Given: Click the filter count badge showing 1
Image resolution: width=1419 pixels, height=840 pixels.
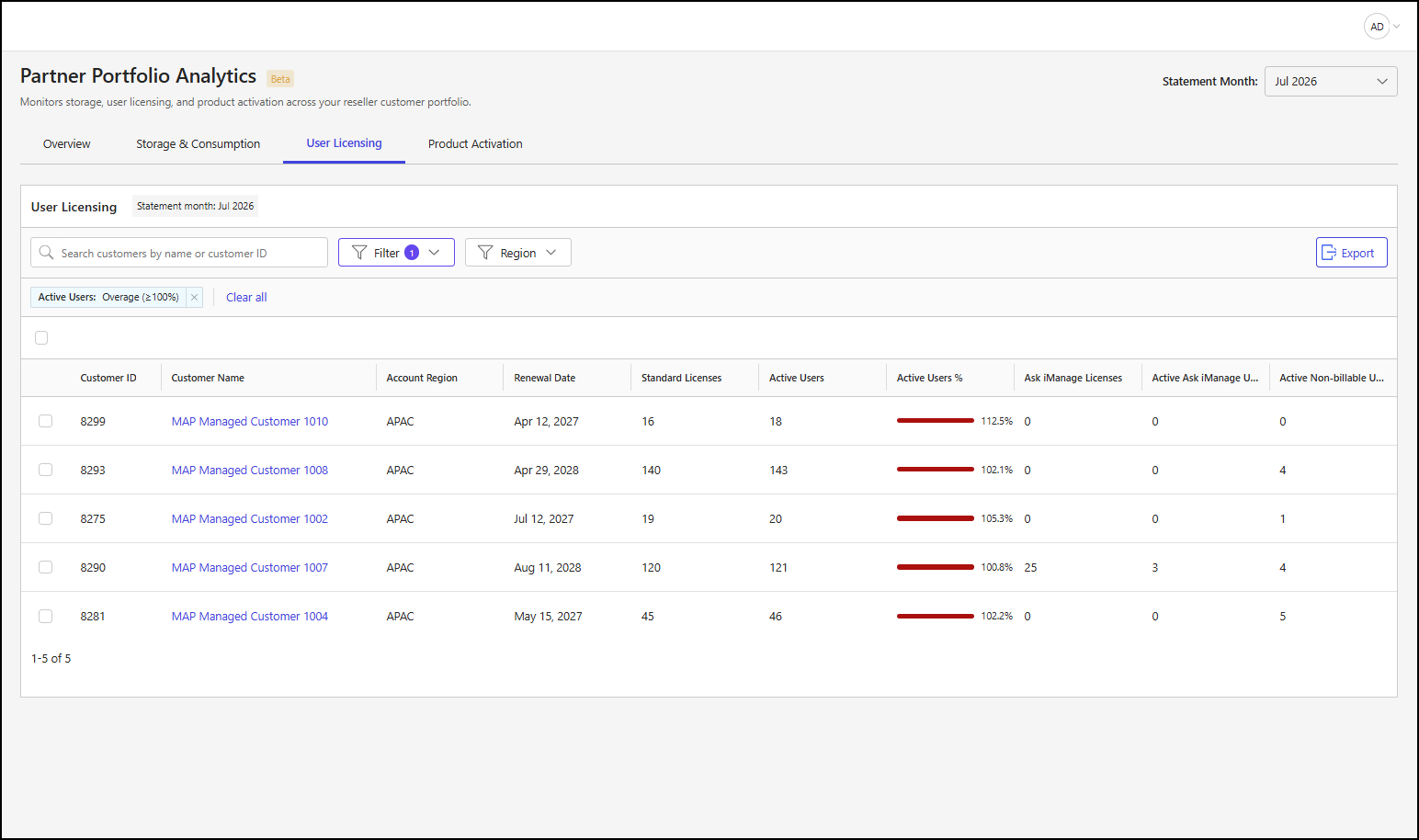Looking at the screenshot, I should pos(412,253).
